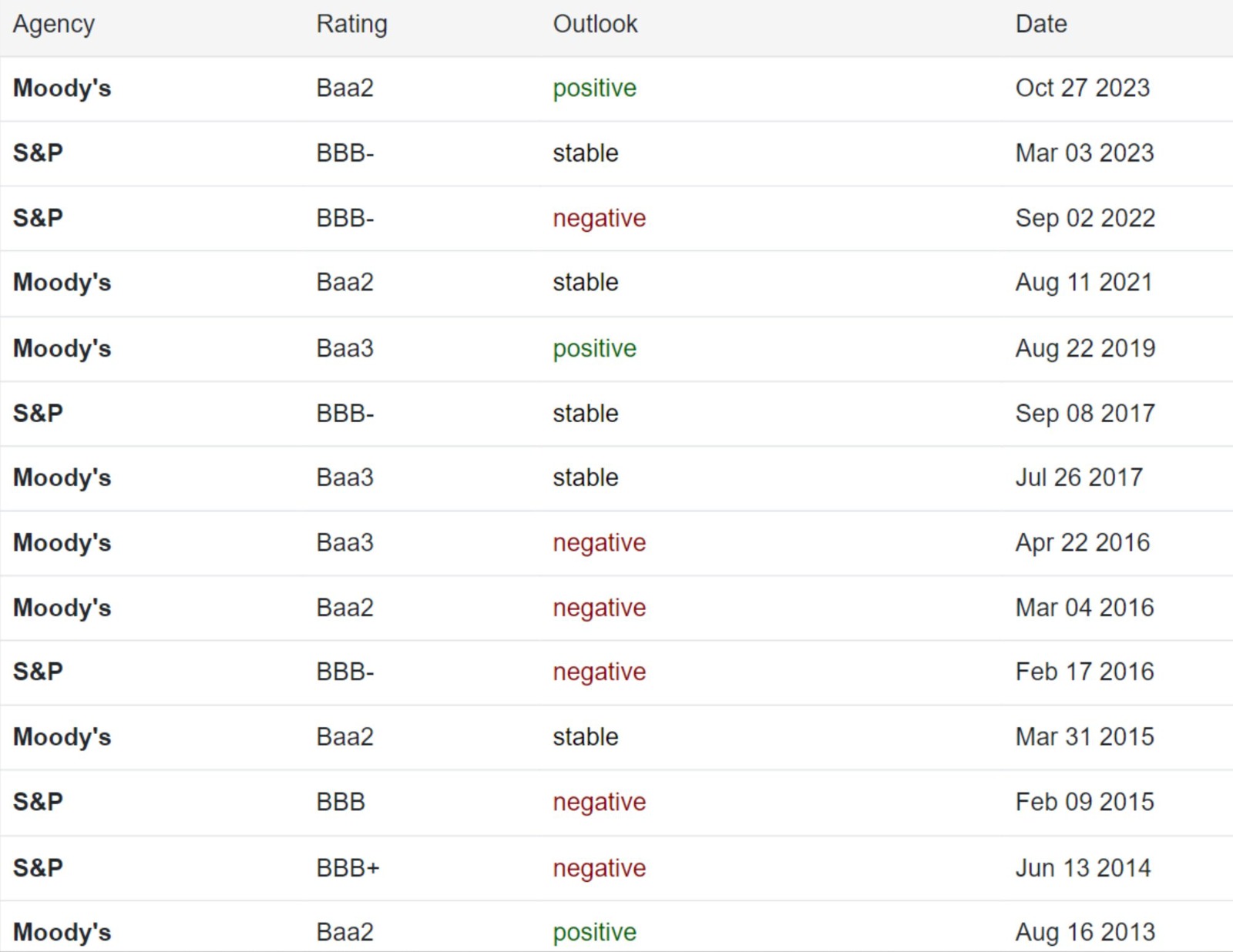Click the Outlook column header
Screen dimensions: 1233x952
pyautogui.click(x=595, y=24)
